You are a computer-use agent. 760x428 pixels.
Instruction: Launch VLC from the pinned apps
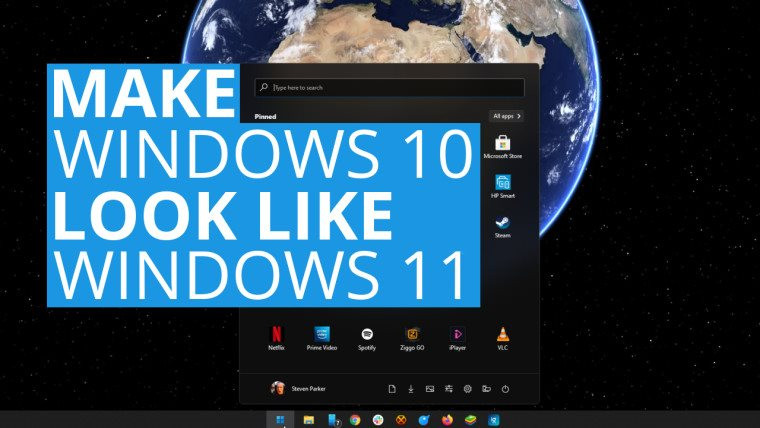[x=503, y=338]
